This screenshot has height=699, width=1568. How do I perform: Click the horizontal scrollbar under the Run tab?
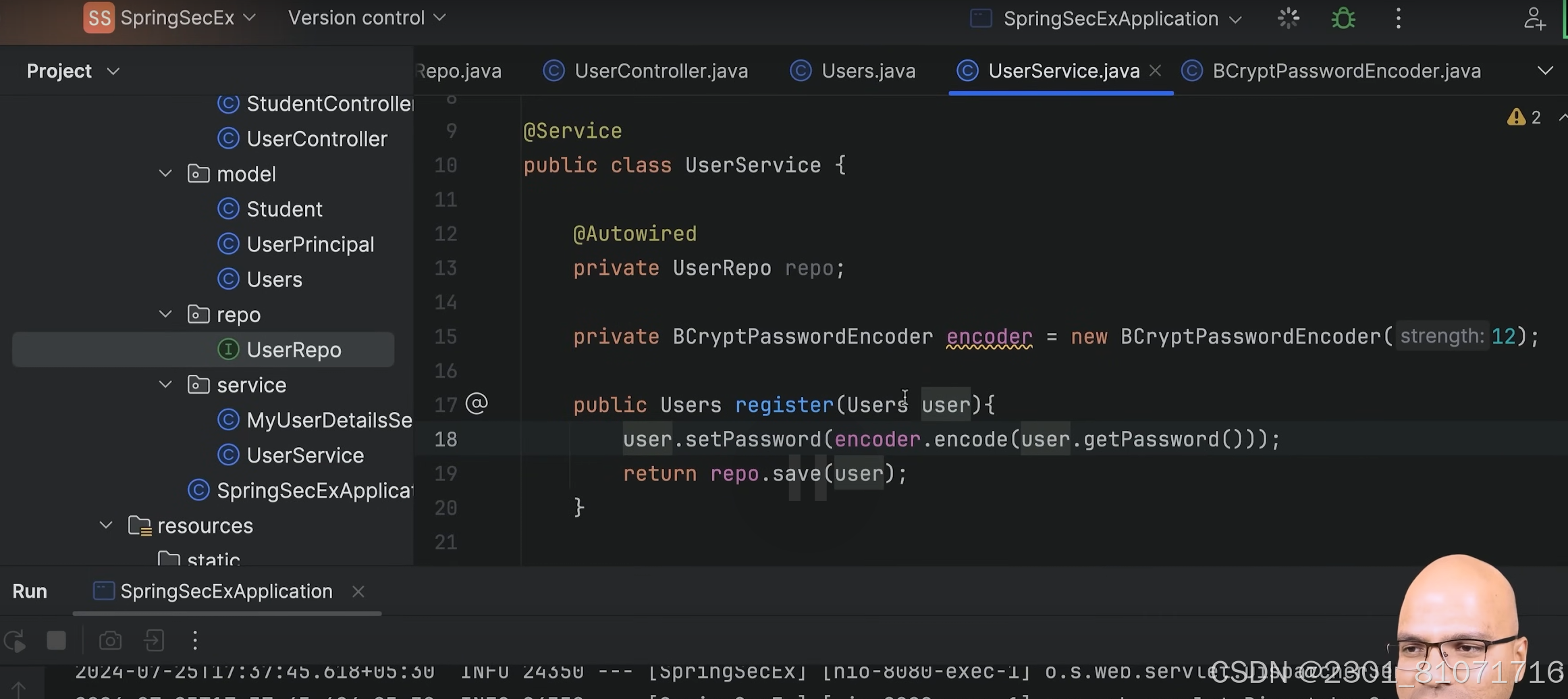click(226, 614)
